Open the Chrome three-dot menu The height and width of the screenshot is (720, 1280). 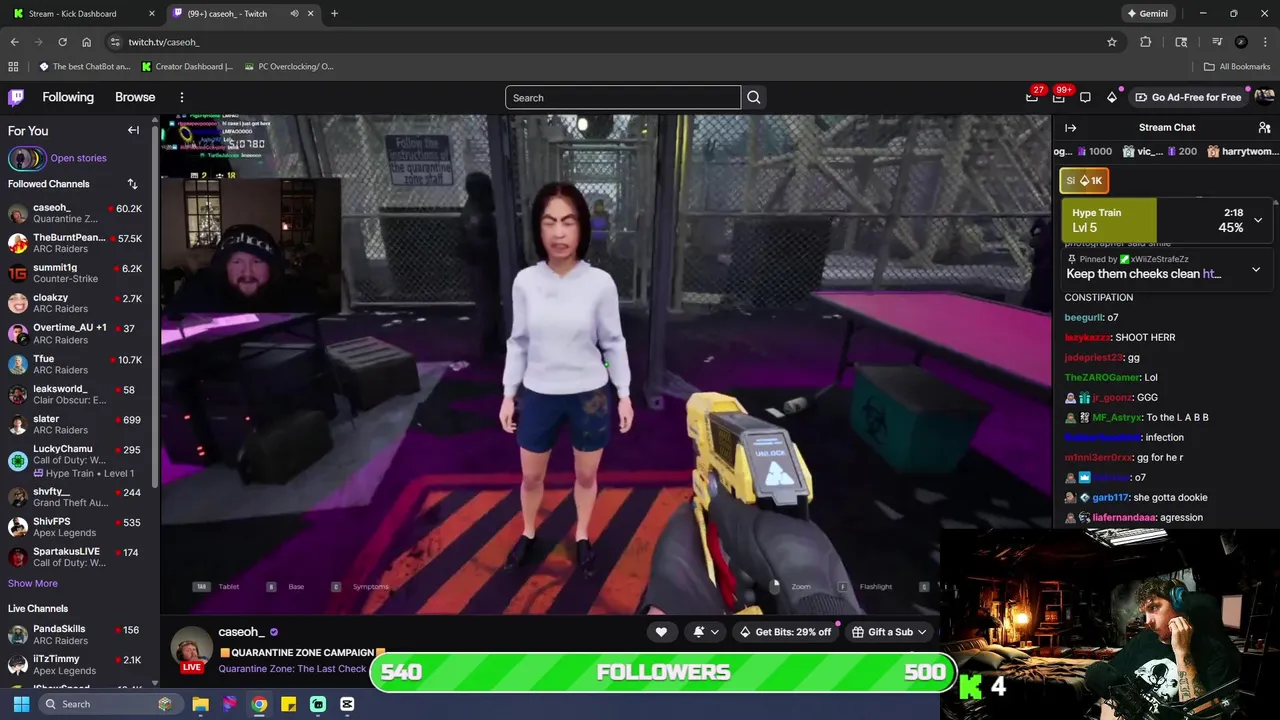click(1266, 42)
